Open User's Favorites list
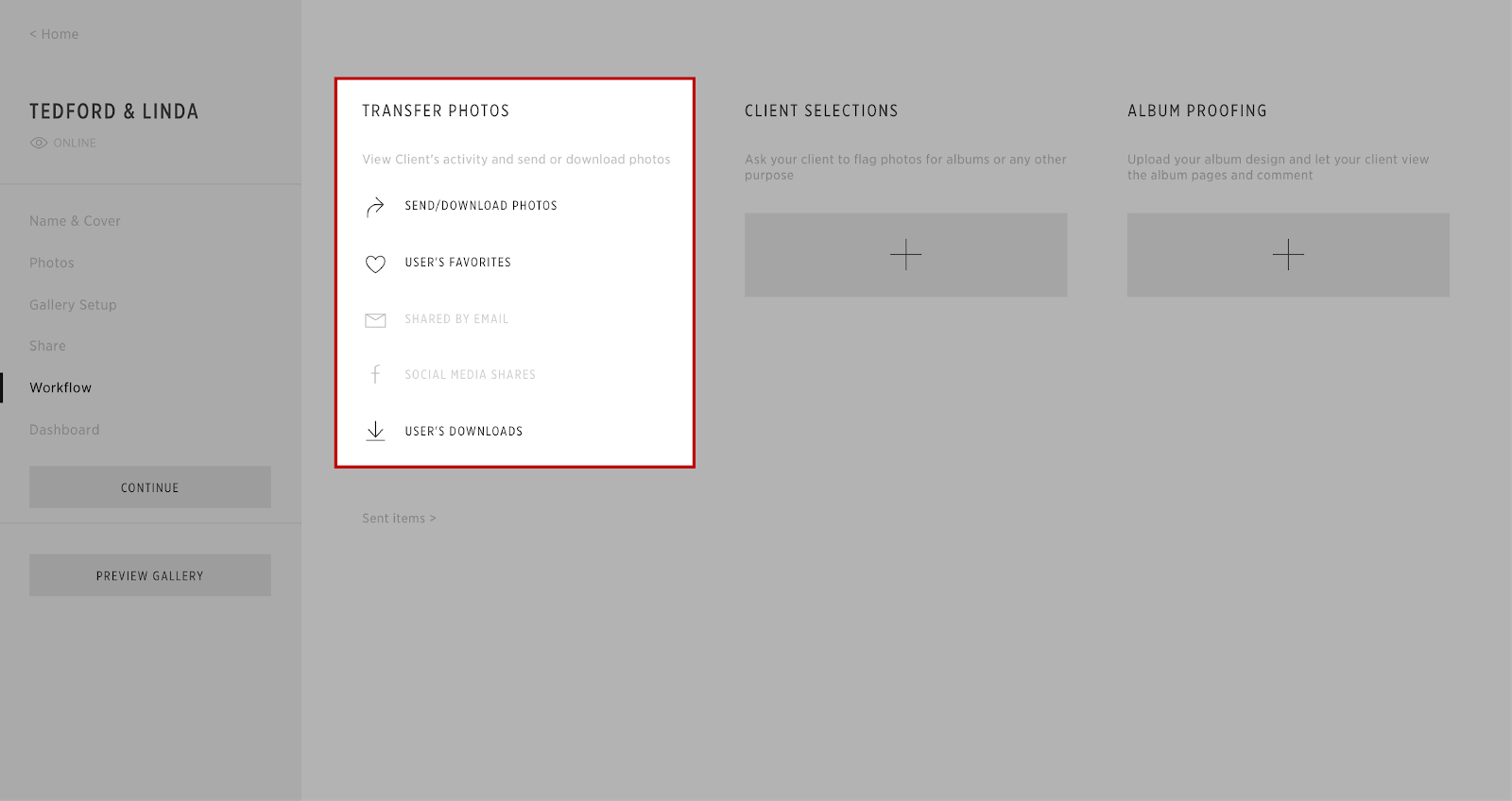Viewport: 1512px width, 801px height. pyautogui.click(x=457, y=263)
